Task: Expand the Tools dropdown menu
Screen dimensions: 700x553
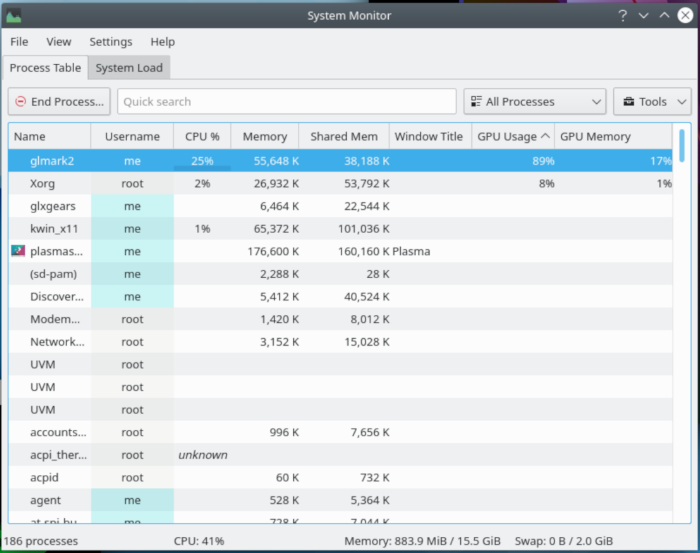Action: click(x=652, y=102)
